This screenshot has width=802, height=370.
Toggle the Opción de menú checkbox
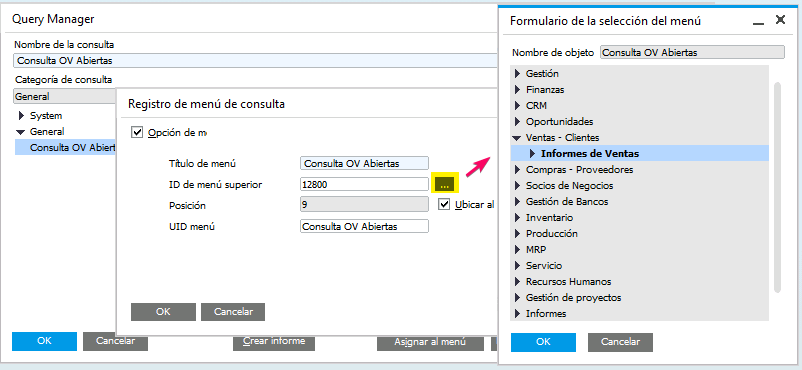point(137,132)
